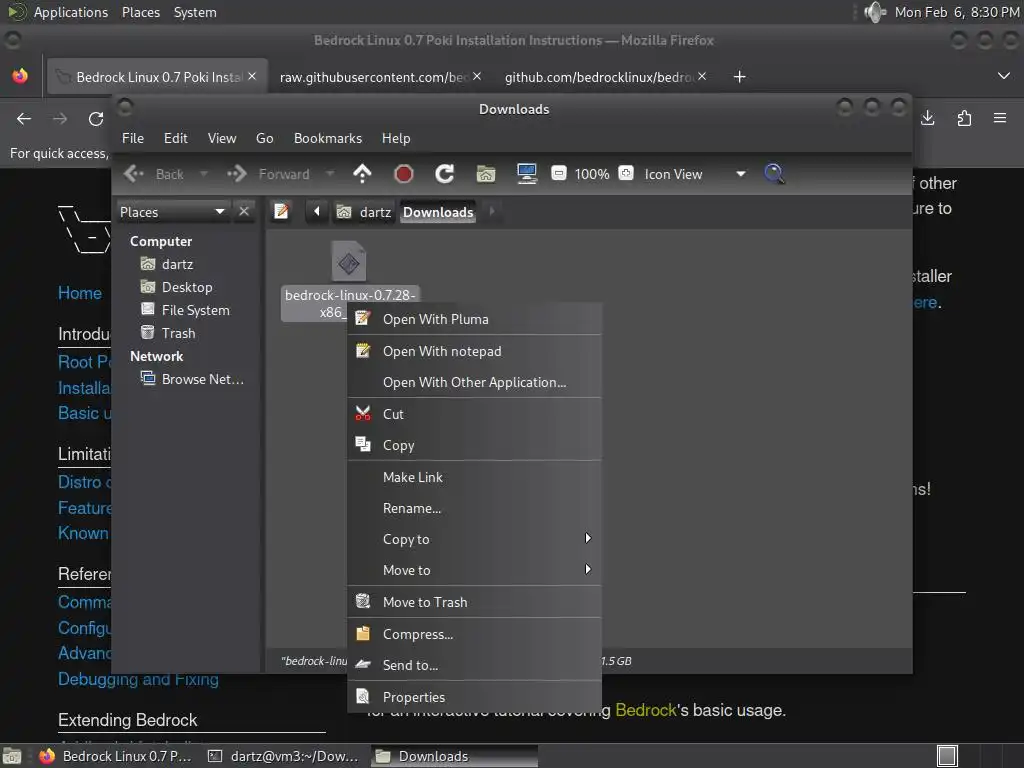Screen dimensions: 1024x768
Task: Open the File menu in Caja
Action: [133, 138]
